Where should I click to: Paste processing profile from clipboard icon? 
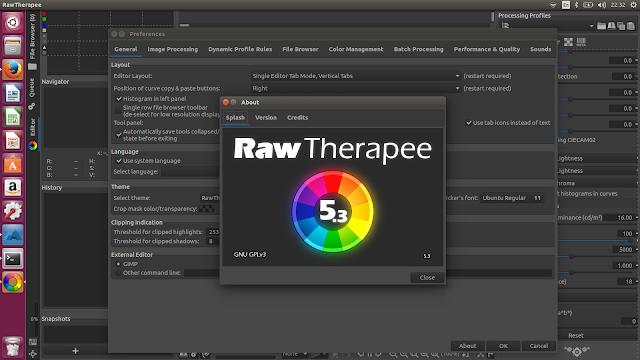coord(631,26)
